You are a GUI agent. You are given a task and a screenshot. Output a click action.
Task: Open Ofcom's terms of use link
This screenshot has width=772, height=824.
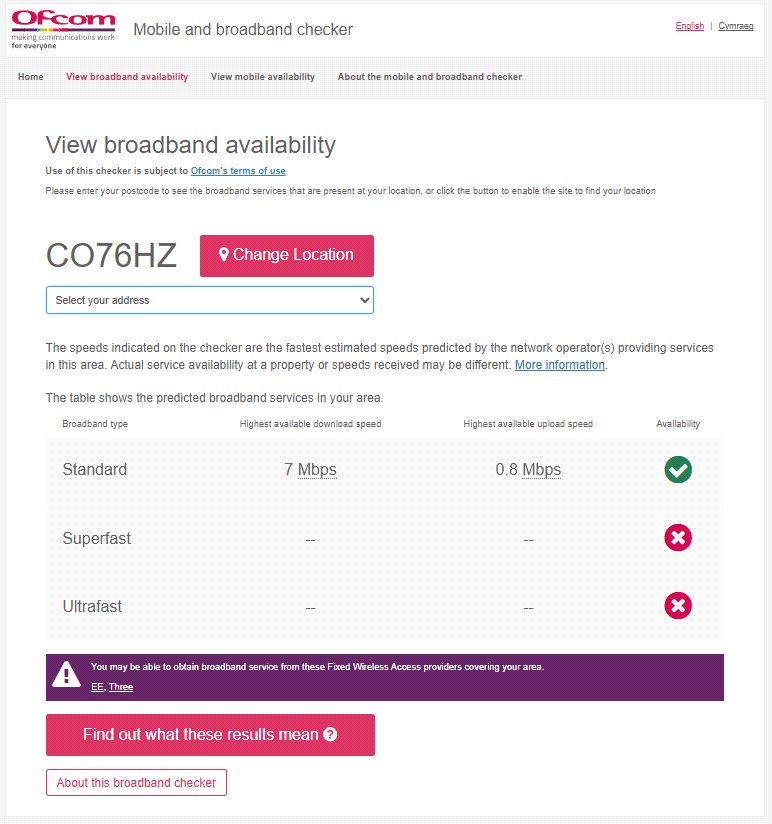[x=238, y=171]
